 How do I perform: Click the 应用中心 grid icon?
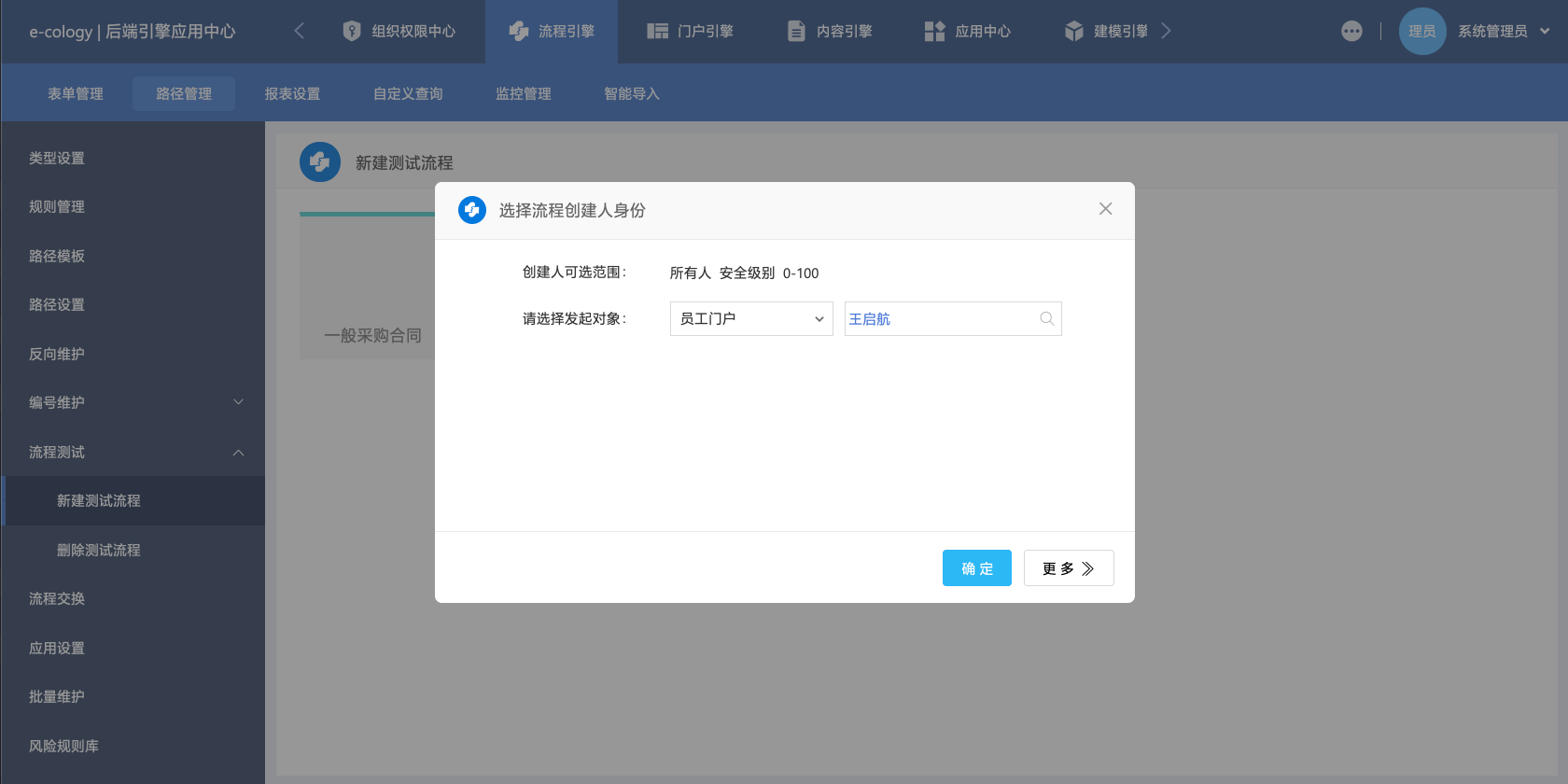(x=934, y=31)
